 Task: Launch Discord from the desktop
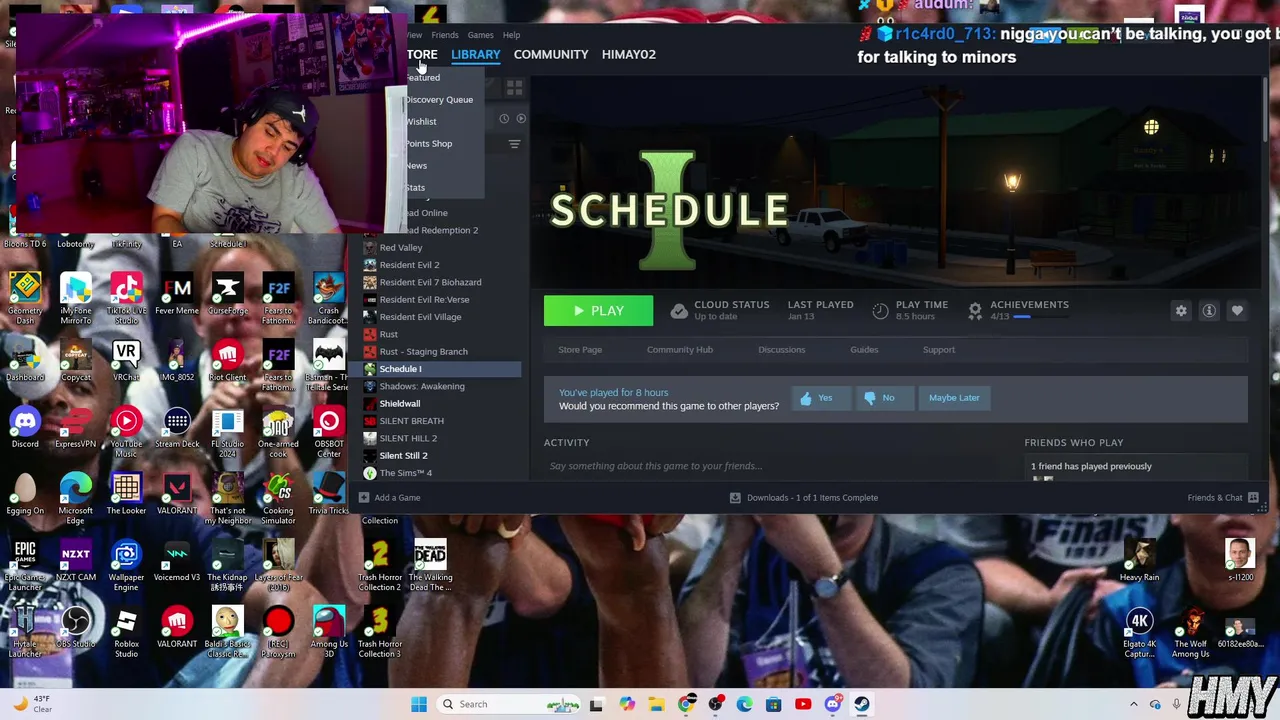coord(25,428)
